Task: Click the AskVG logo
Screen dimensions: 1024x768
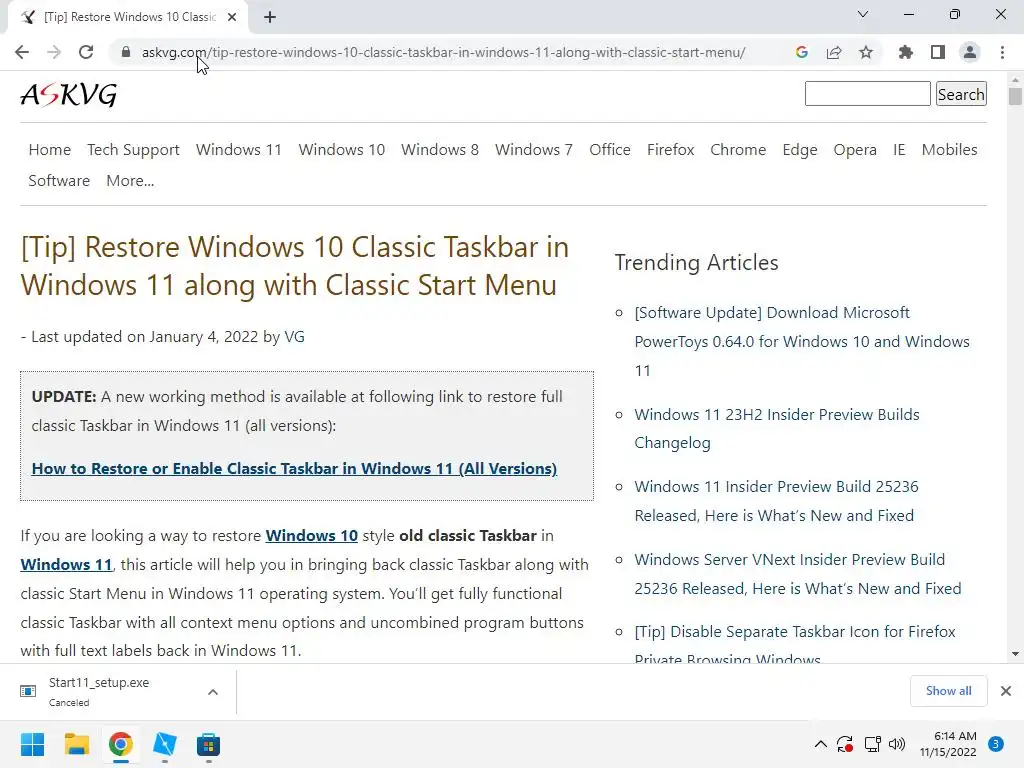Action: (69, 95)
